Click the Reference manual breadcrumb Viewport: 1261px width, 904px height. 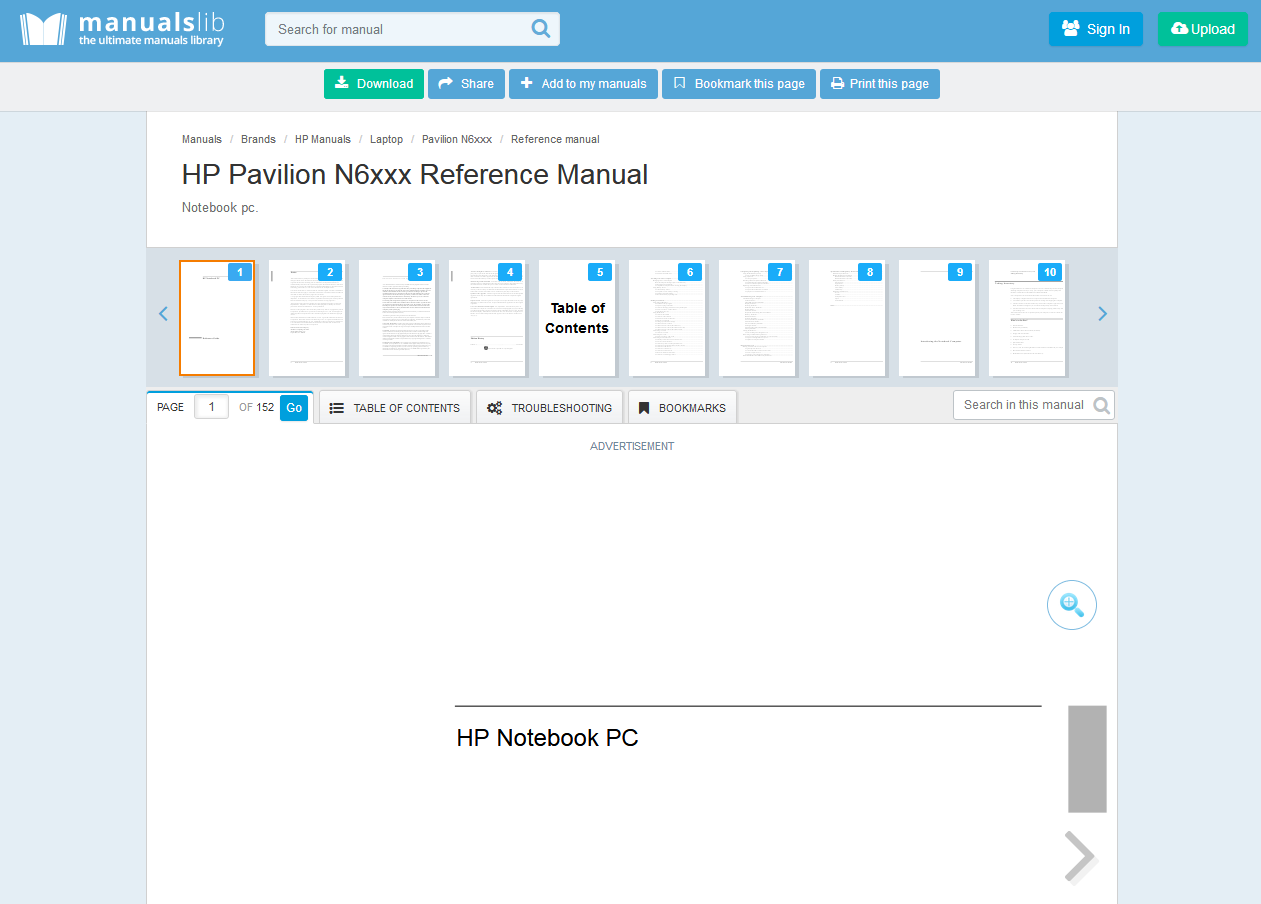pyautogui.click(x=555, y=139)
